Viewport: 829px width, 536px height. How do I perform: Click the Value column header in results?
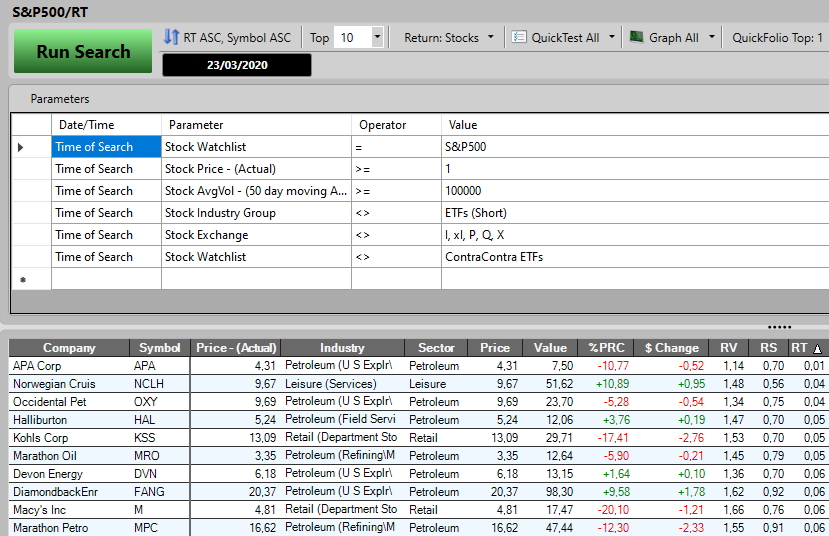coord(550,348)
